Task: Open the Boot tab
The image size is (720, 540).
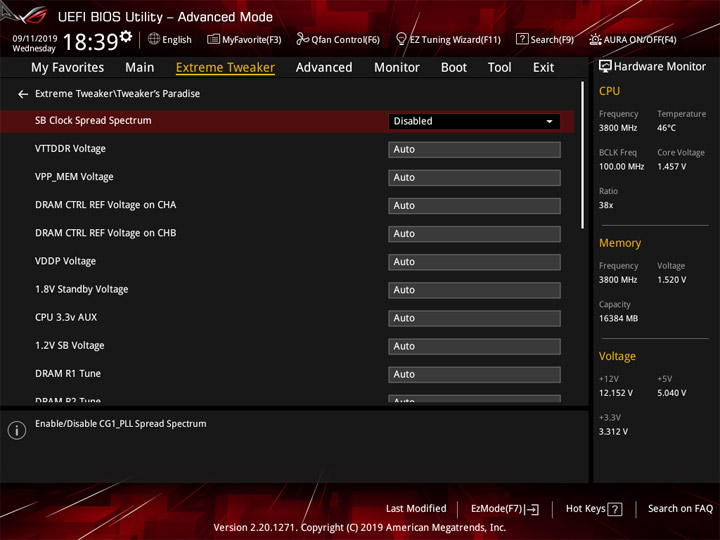Action: (454, 68)
